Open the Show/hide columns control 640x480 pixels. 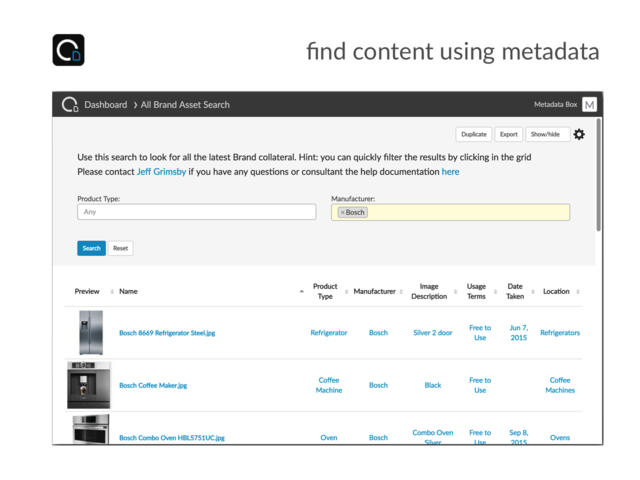coord(547,134)
